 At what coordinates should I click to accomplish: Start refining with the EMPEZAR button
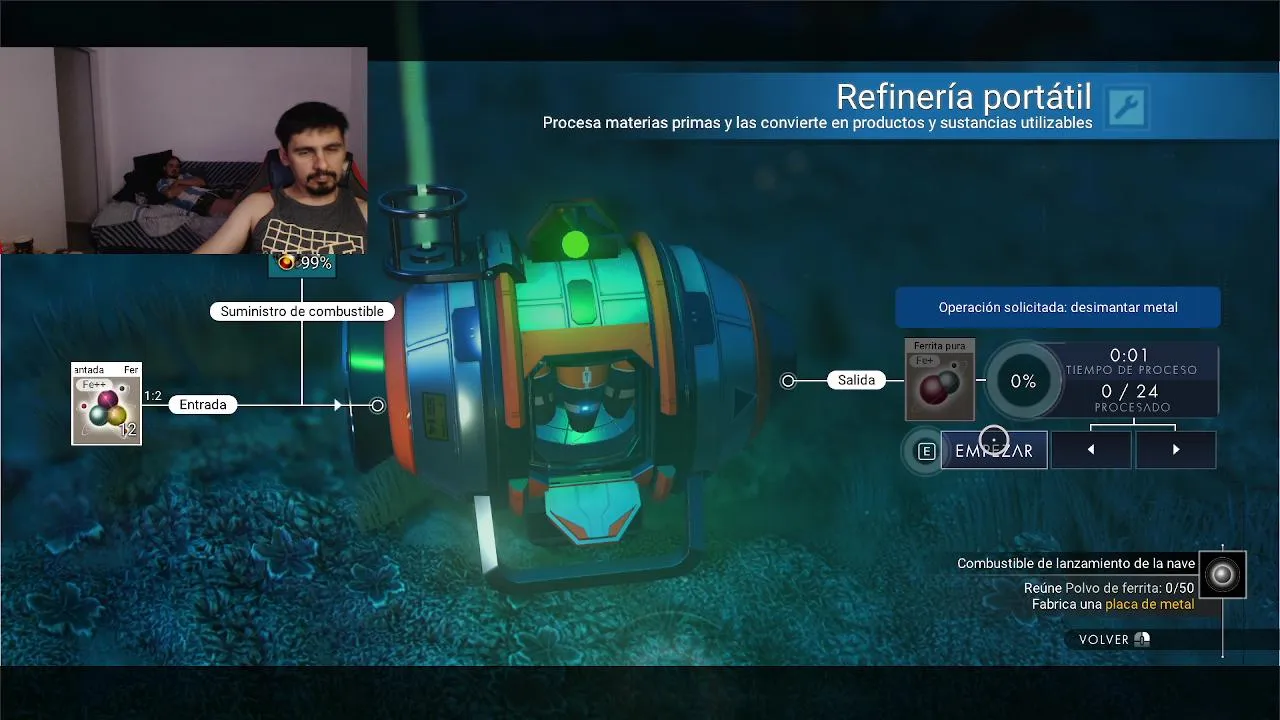point(994,450)
